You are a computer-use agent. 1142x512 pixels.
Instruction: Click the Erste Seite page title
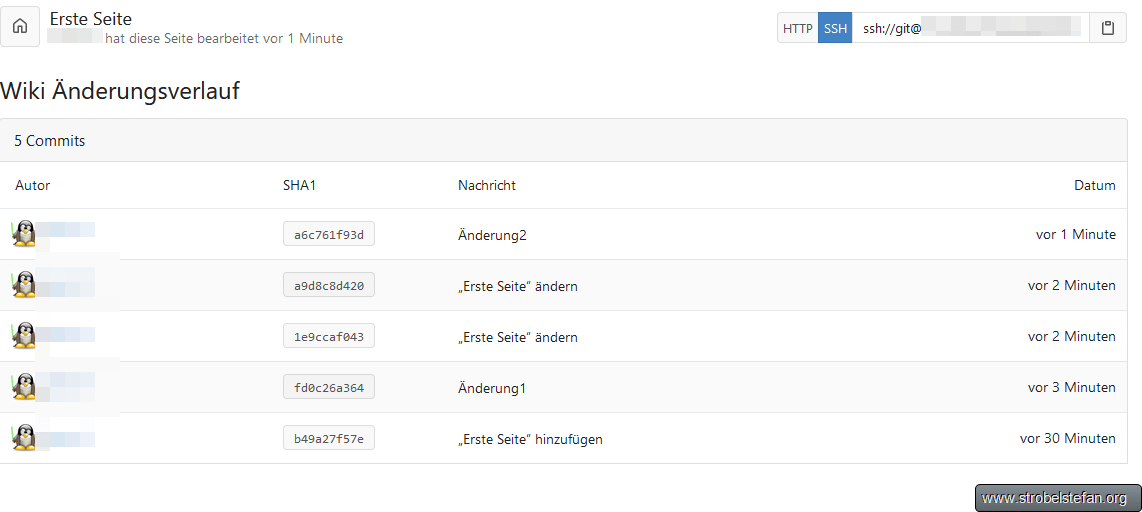(x=91, y=19)
